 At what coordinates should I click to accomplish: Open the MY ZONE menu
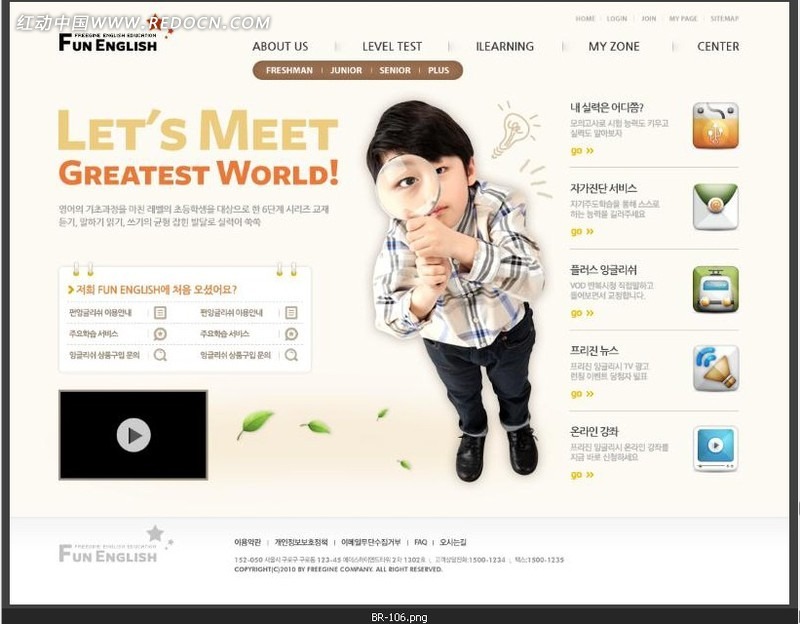612,46
